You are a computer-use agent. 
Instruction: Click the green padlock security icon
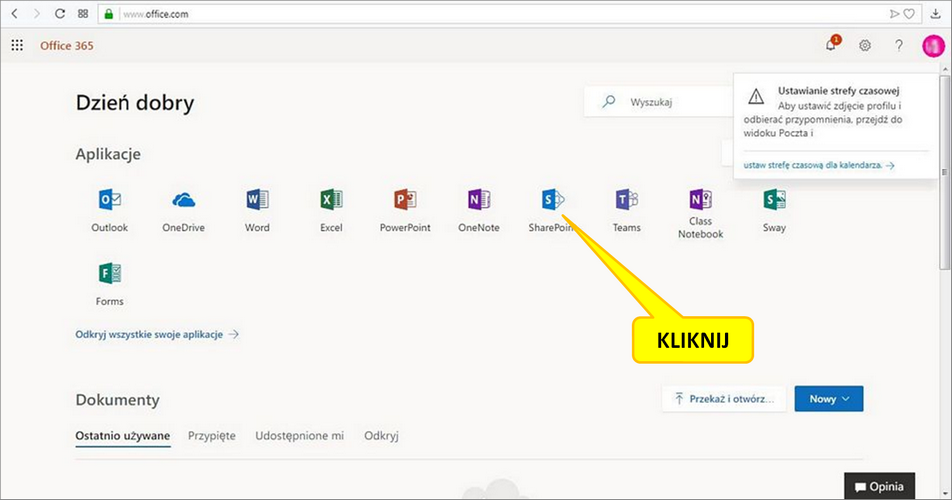pos(109,13)
